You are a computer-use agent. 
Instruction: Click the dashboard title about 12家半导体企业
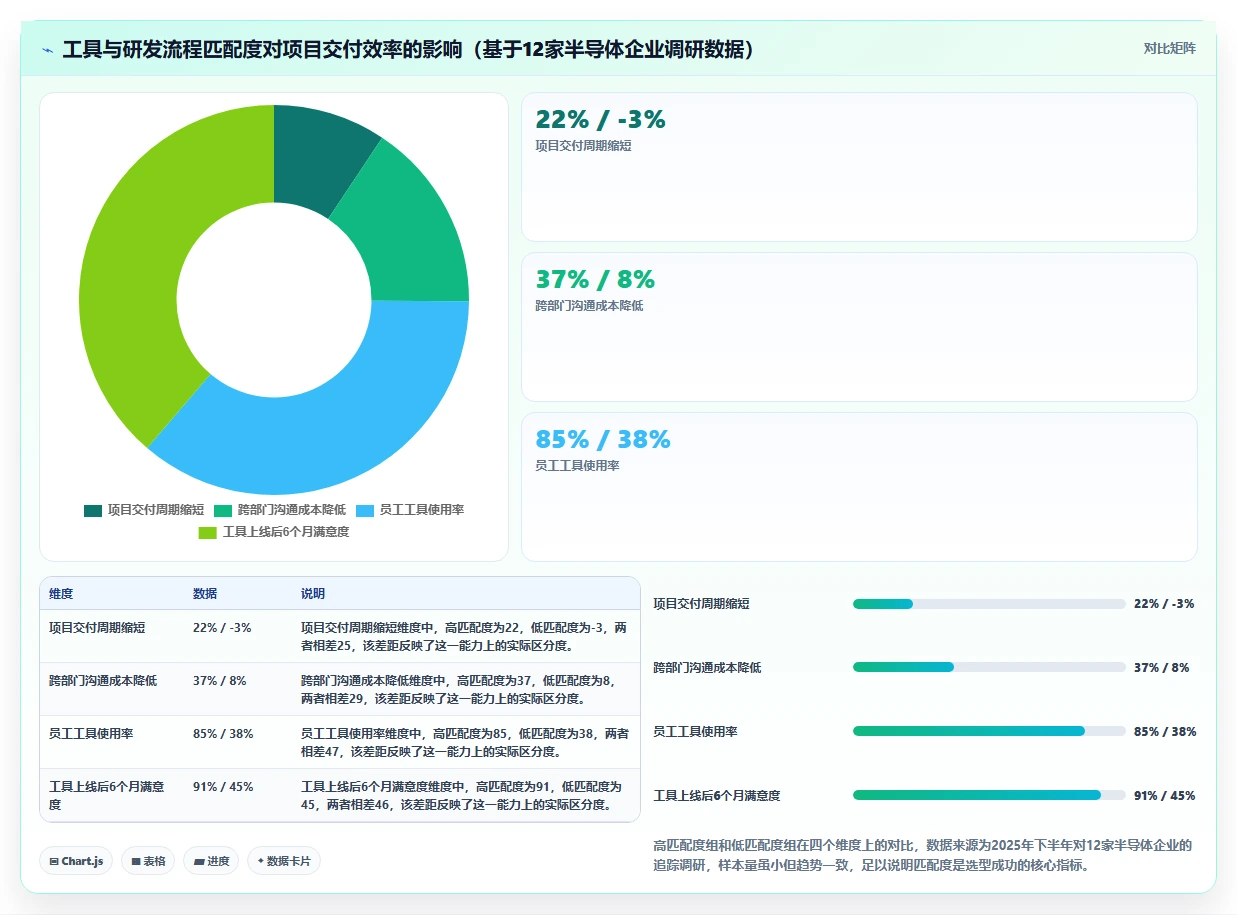[x=408, y=49]
